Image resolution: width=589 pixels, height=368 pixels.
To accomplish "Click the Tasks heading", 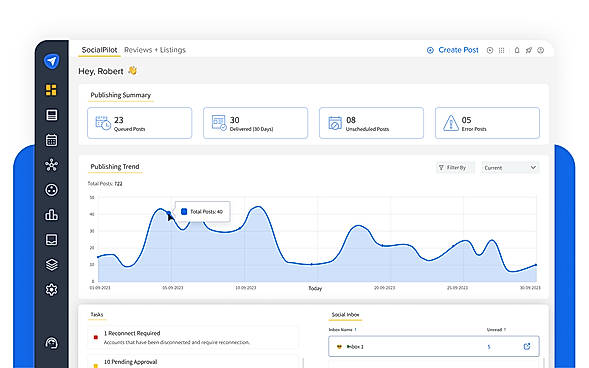I will 97,314.
